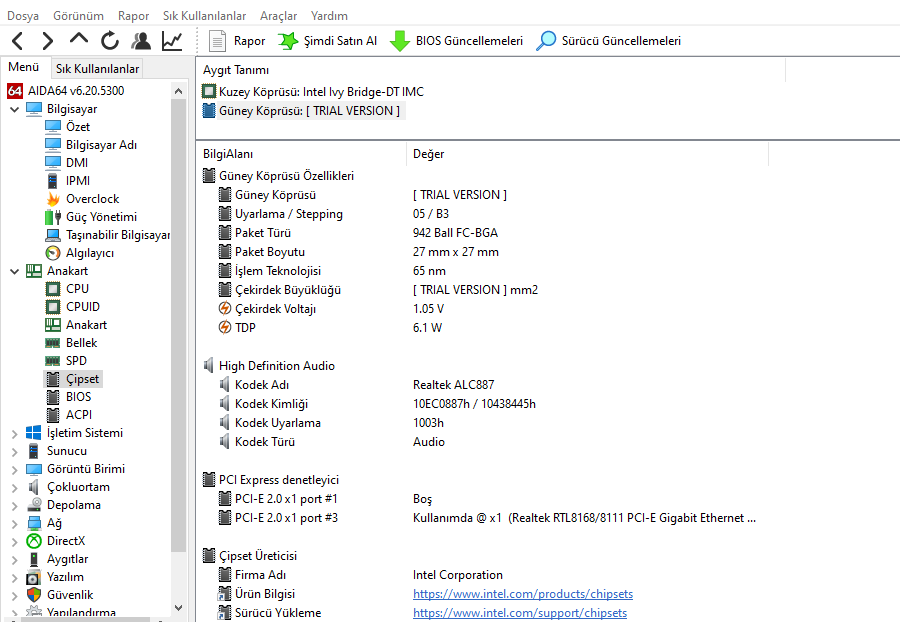This screenshot has width=900, height=622.
Task: Collapse the Bilgisayar tree node
Action: pyautogui.click(x=15, y=109)
